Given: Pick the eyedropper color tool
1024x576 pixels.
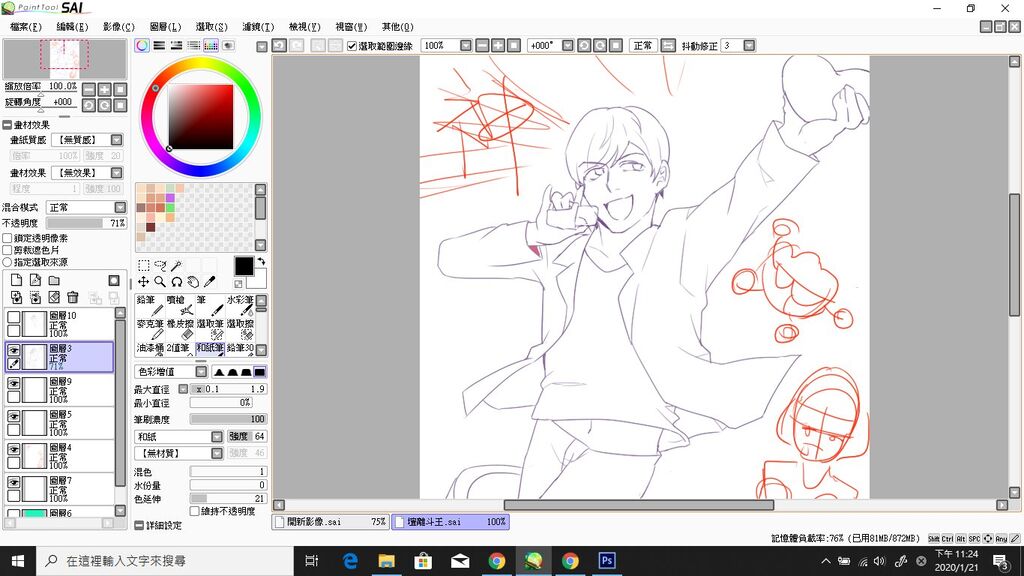Looking at the screenshot, I should 210,281.
